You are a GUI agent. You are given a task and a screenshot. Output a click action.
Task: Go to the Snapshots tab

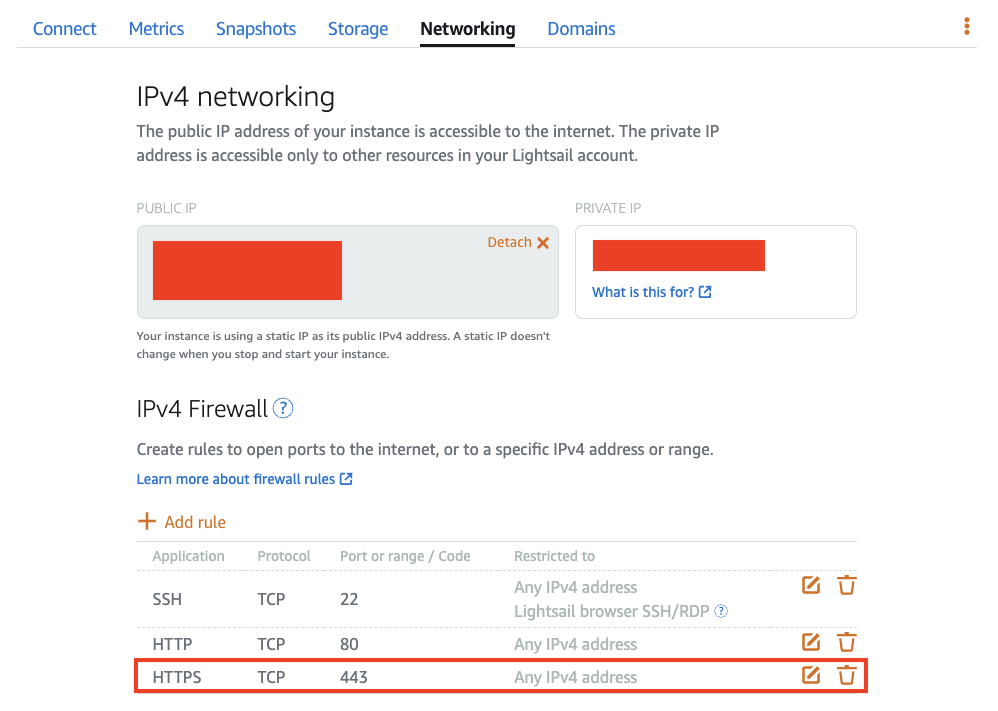[256, 29]
